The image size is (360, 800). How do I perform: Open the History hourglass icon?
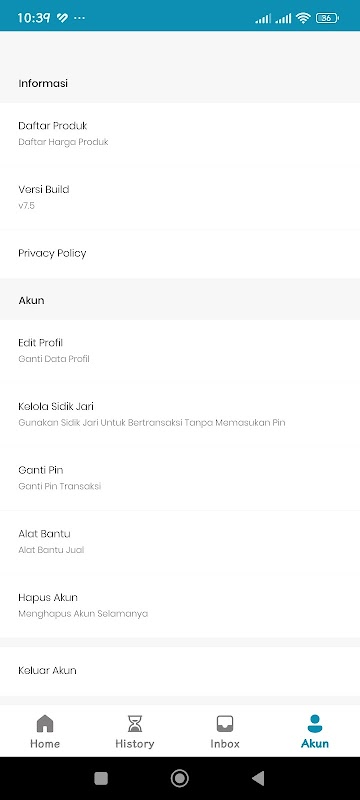point(135,723)
